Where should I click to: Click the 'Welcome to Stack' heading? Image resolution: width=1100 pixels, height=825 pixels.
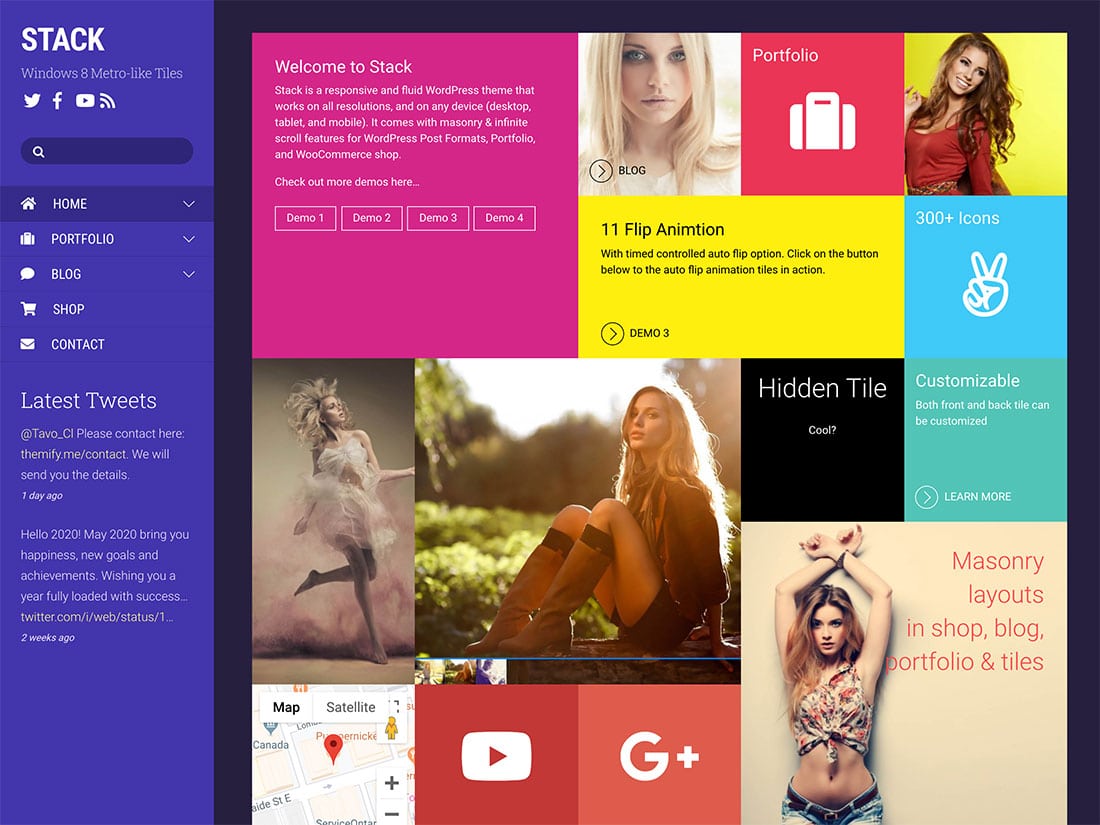[x=343, y=67]
